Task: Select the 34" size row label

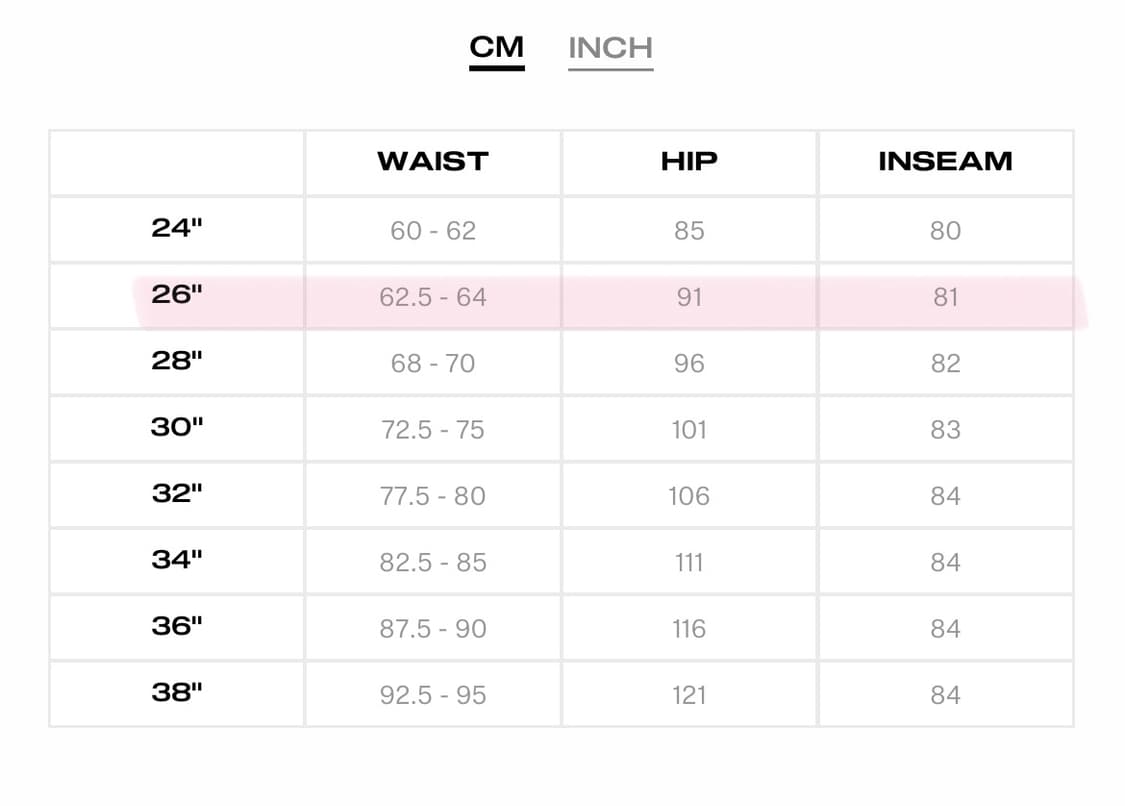Action: coord(176,560)
